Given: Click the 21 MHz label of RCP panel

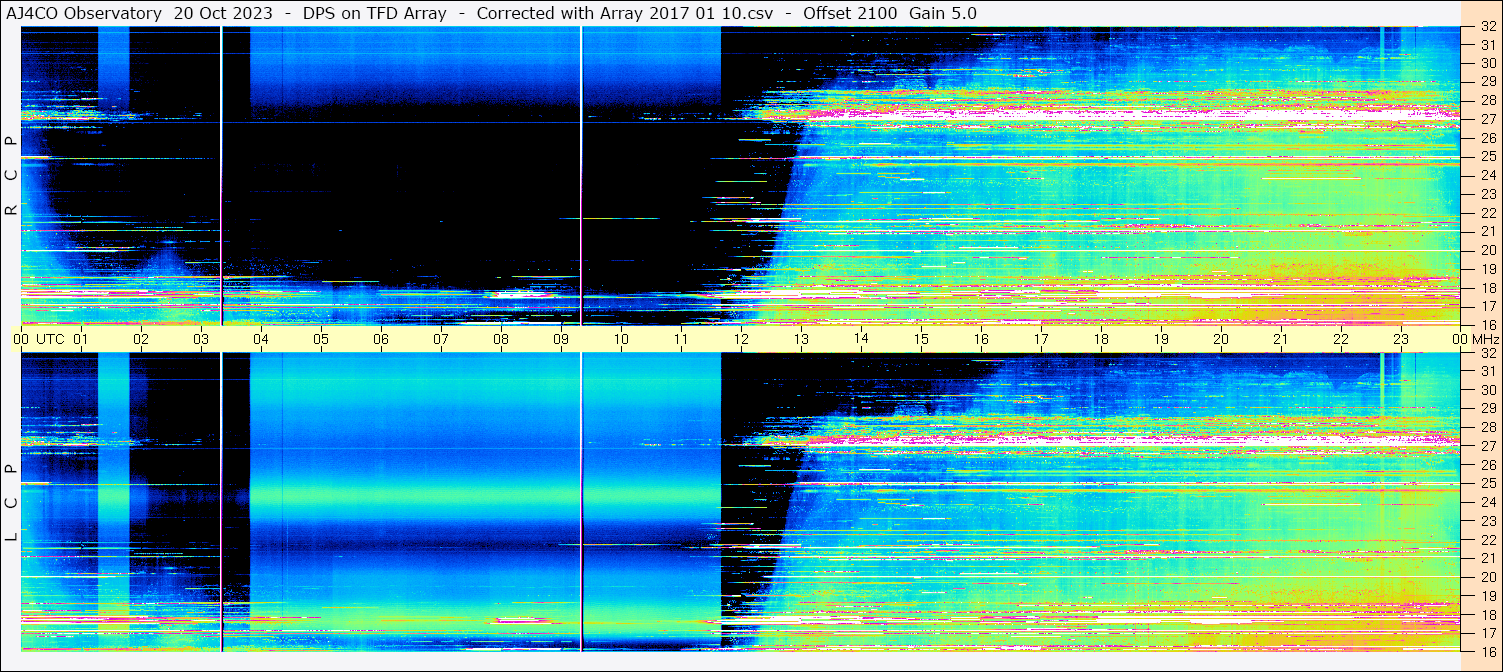Looking at the screenshot, I should (1487, 231).
